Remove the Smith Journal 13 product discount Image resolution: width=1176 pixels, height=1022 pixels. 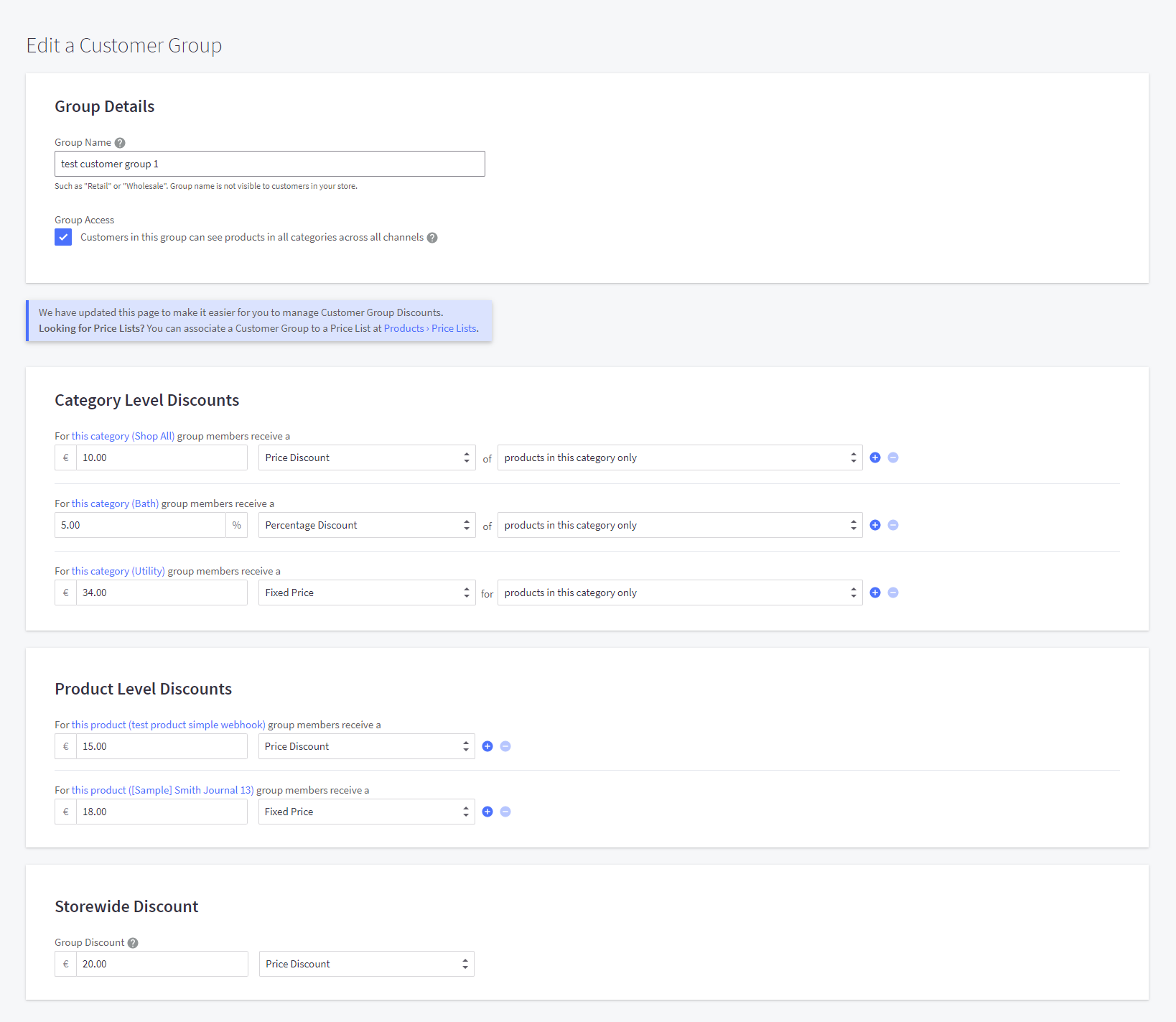coord(505,812)
